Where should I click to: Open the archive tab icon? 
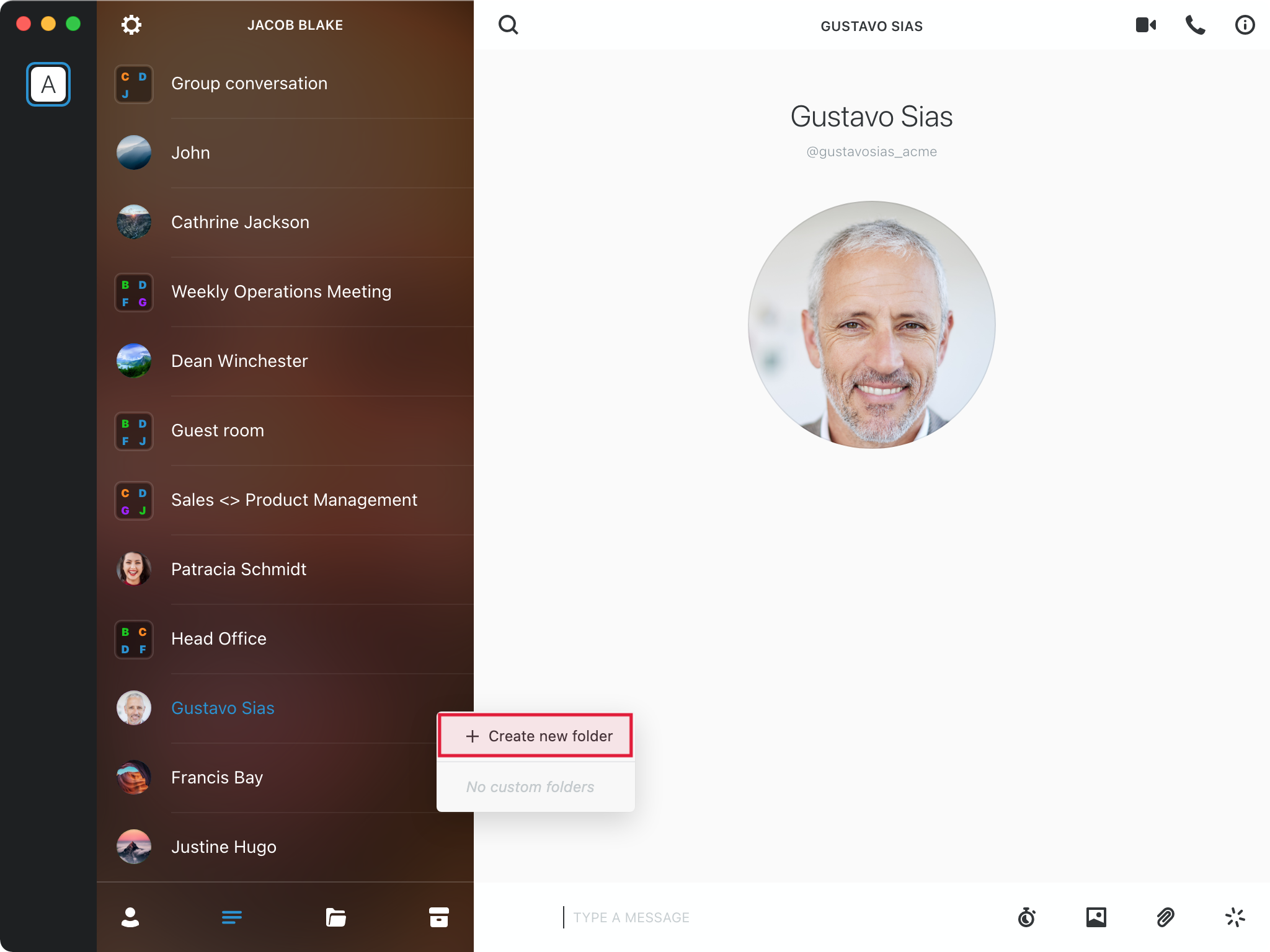(x=439, y=917)
